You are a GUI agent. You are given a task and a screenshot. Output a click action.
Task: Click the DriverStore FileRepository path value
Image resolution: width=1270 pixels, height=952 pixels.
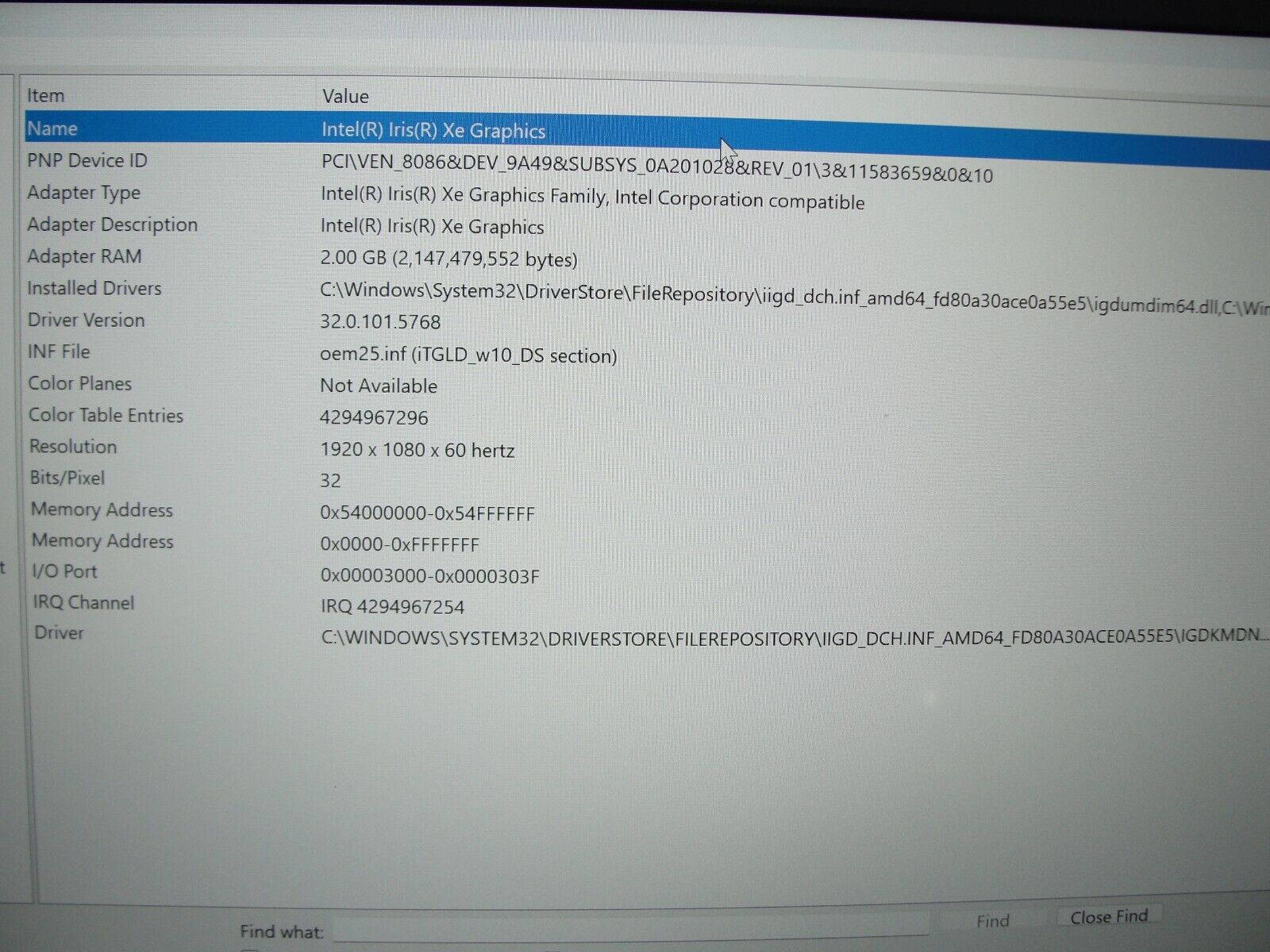(x=794, y=298)
